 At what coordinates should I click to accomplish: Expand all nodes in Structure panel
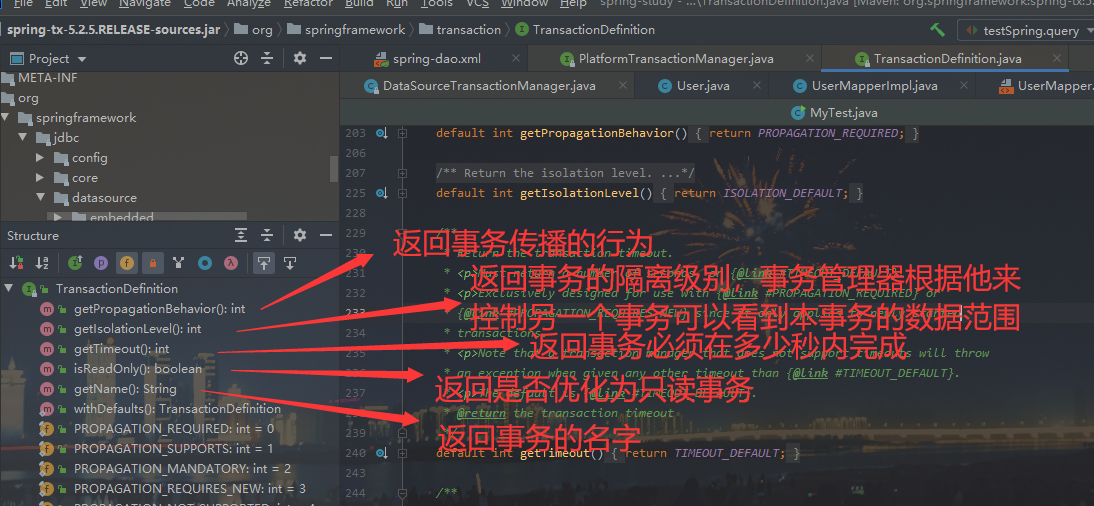(241, 235)
